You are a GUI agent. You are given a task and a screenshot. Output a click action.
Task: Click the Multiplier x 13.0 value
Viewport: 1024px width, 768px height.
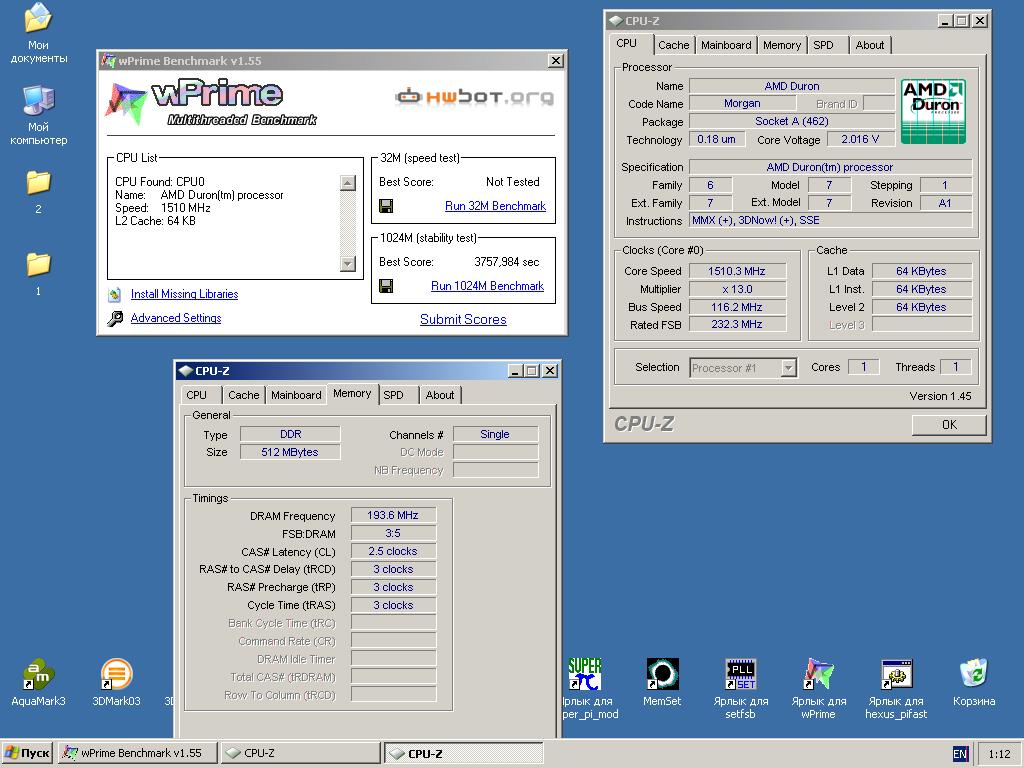tap(737, 289)
